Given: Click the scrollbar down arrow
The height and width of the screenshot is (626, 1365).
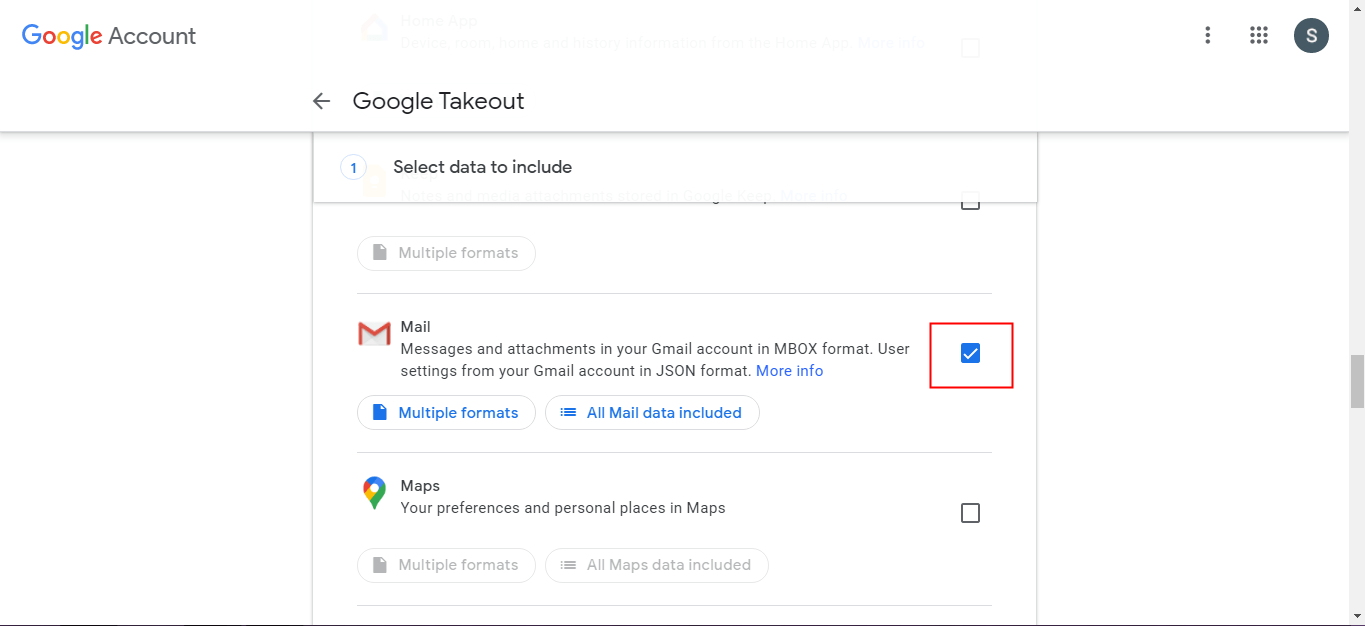Looking at the screenshot, I should click(1357, 616).
